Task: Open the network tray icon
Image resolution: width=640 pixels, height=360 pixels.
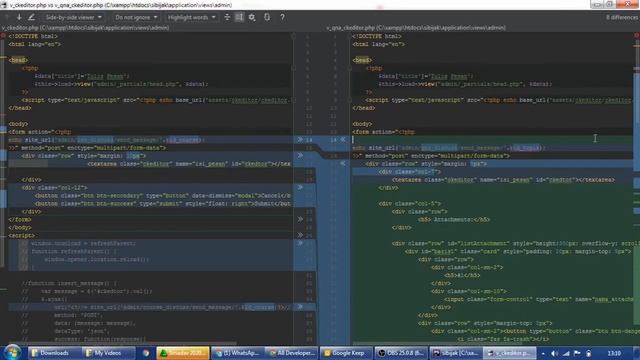Action: click(566, 353)
